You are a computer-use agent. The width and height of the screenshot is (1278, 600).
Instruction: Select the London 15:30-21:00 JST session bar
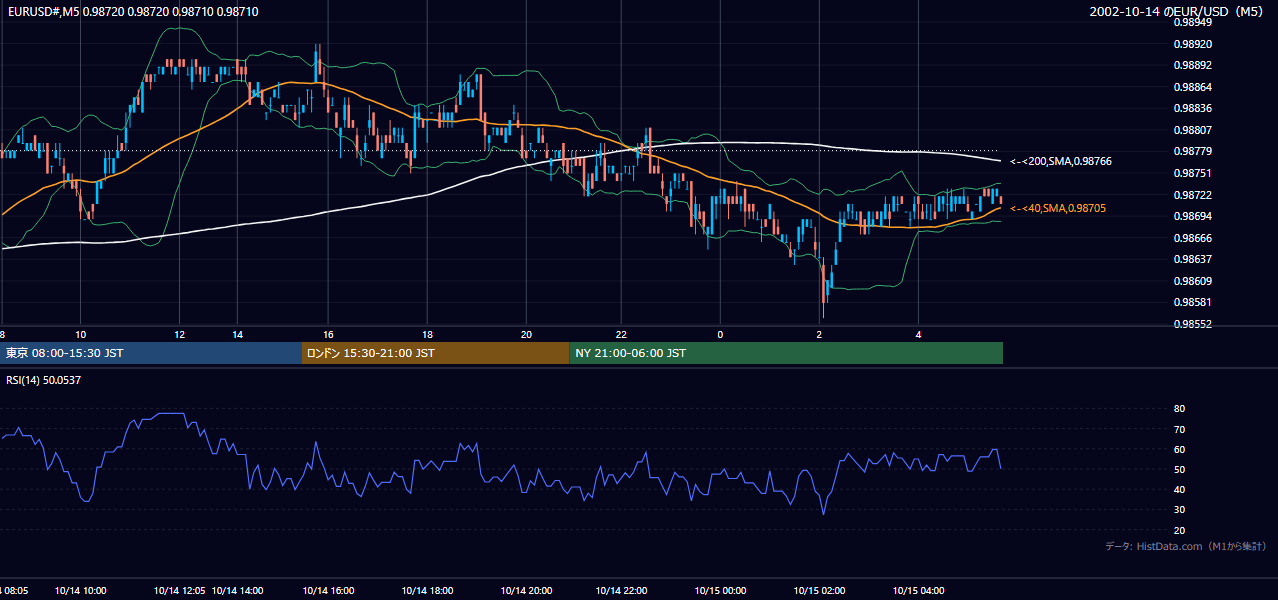pos(435,353)
